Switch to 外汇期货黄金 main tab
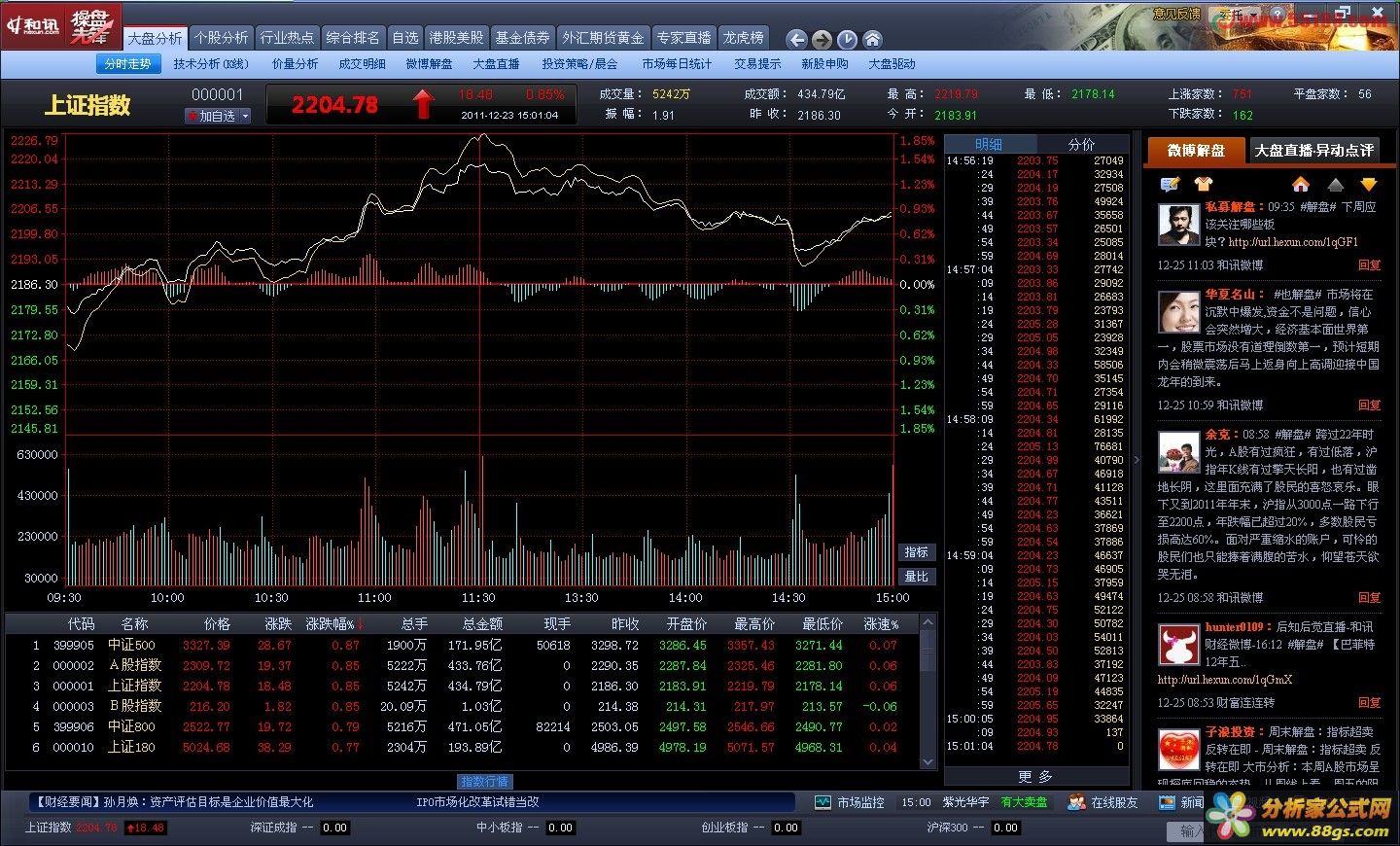Screen dimensions: 1400x846 (x=603, y=38)
